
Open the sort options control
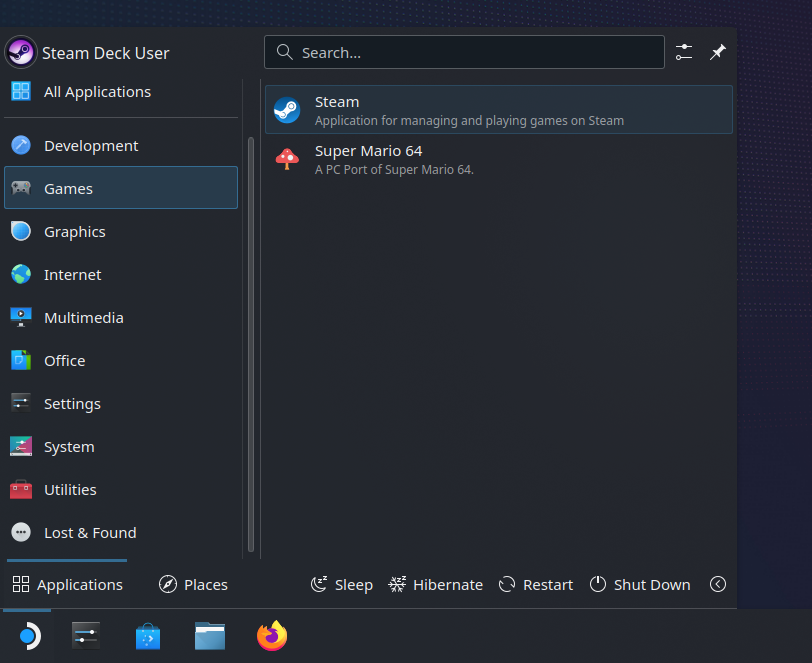pos(684,52)
